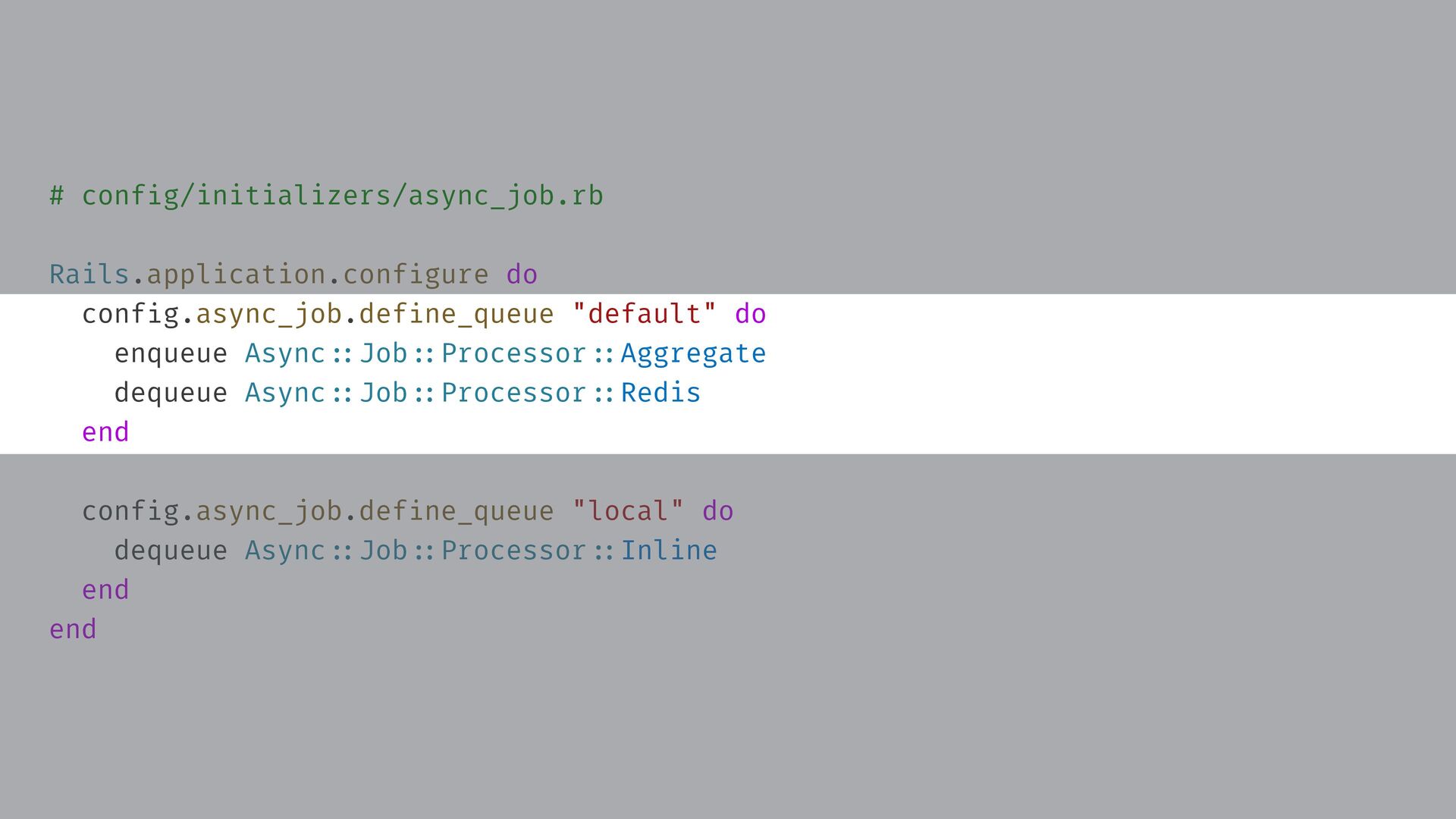Click the highlighted block's end keyword
This screenshot has width=1456, height=819.
click(x=105, y=432)
